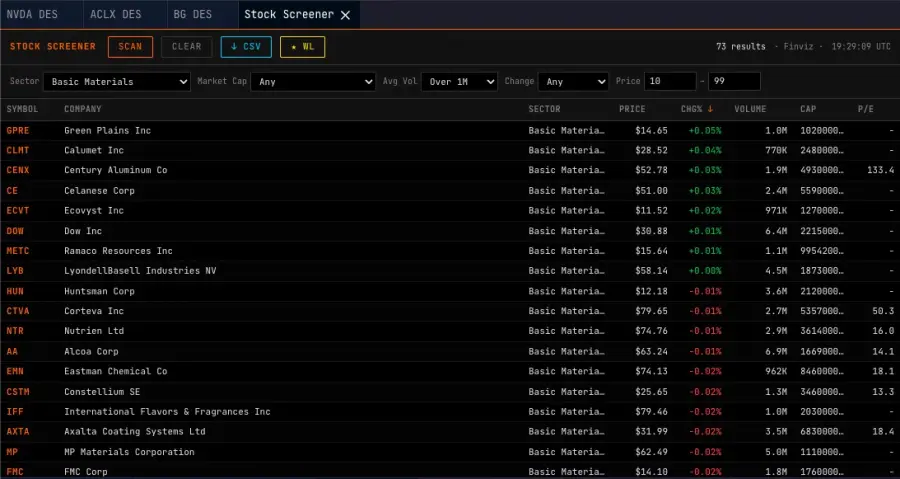
Task: Run the SCAN button
Action: point(130,47)
